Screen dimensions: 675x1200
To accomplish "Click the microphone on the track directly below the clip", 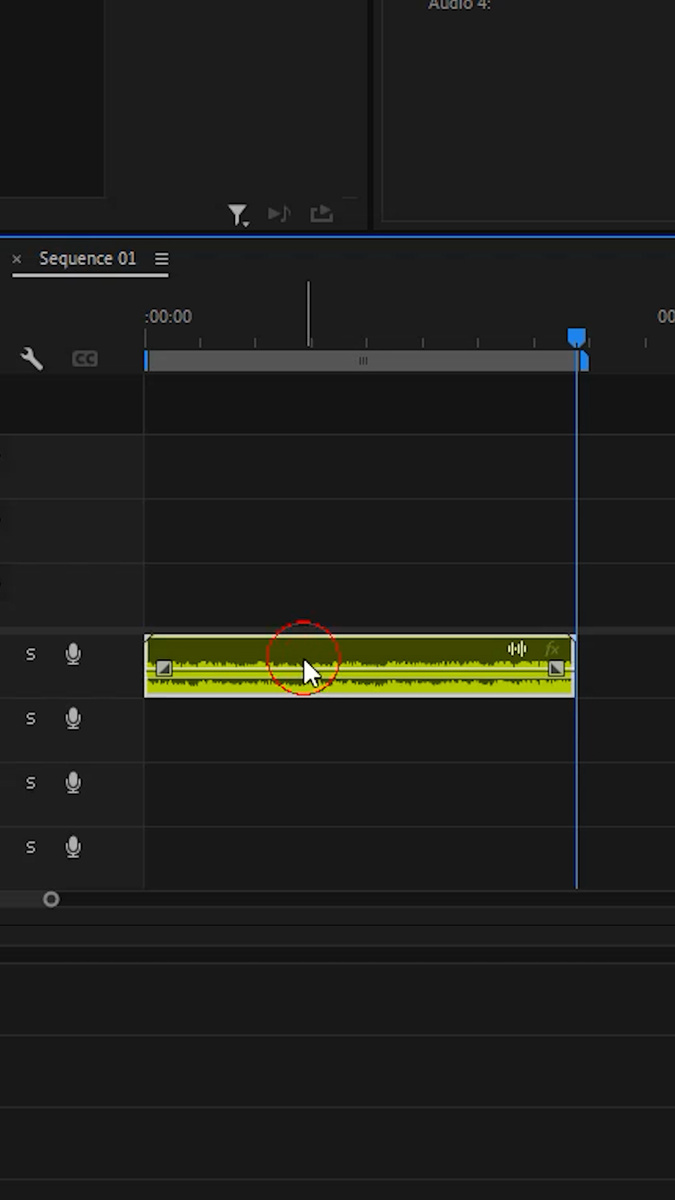I will (73, 718).
